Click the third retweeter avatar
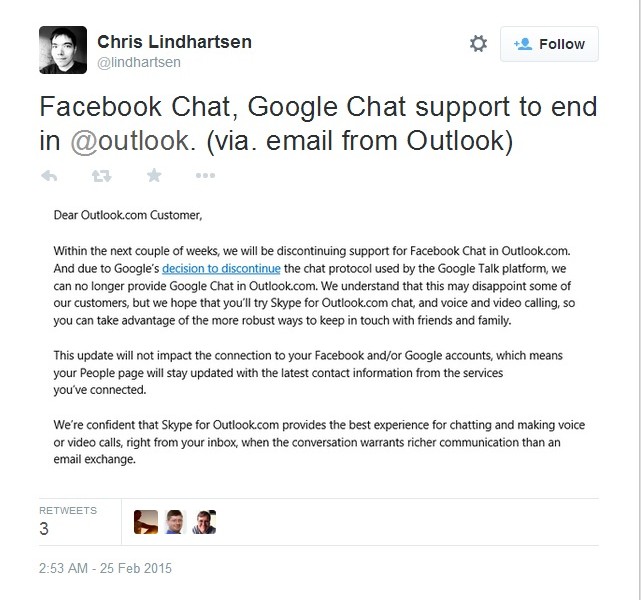Viewport: 641px width, 600px height. tap(205, 521)
